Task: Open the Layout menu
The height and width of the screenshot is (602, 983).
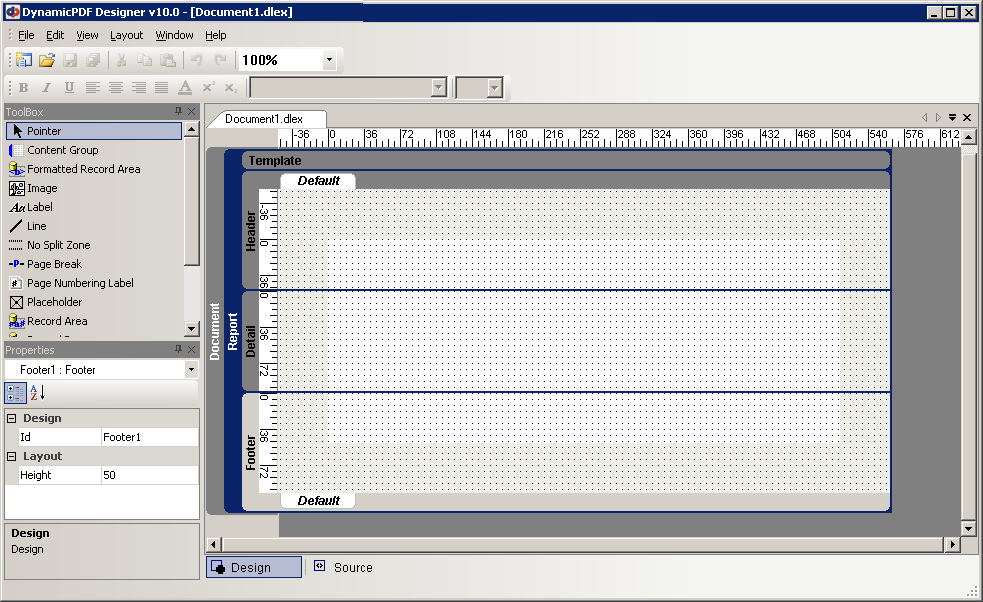Action: 126,35
